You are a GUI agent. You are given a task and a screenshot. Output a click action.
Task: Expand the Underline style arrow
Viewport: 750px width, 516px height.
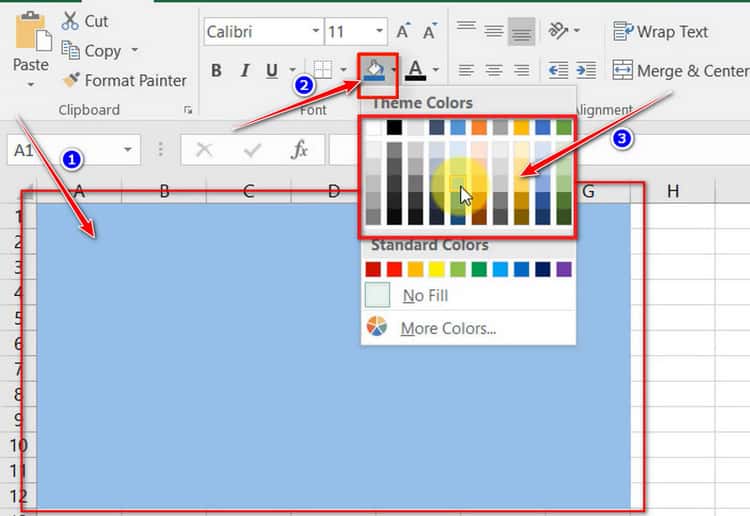(x=292, y=70)
